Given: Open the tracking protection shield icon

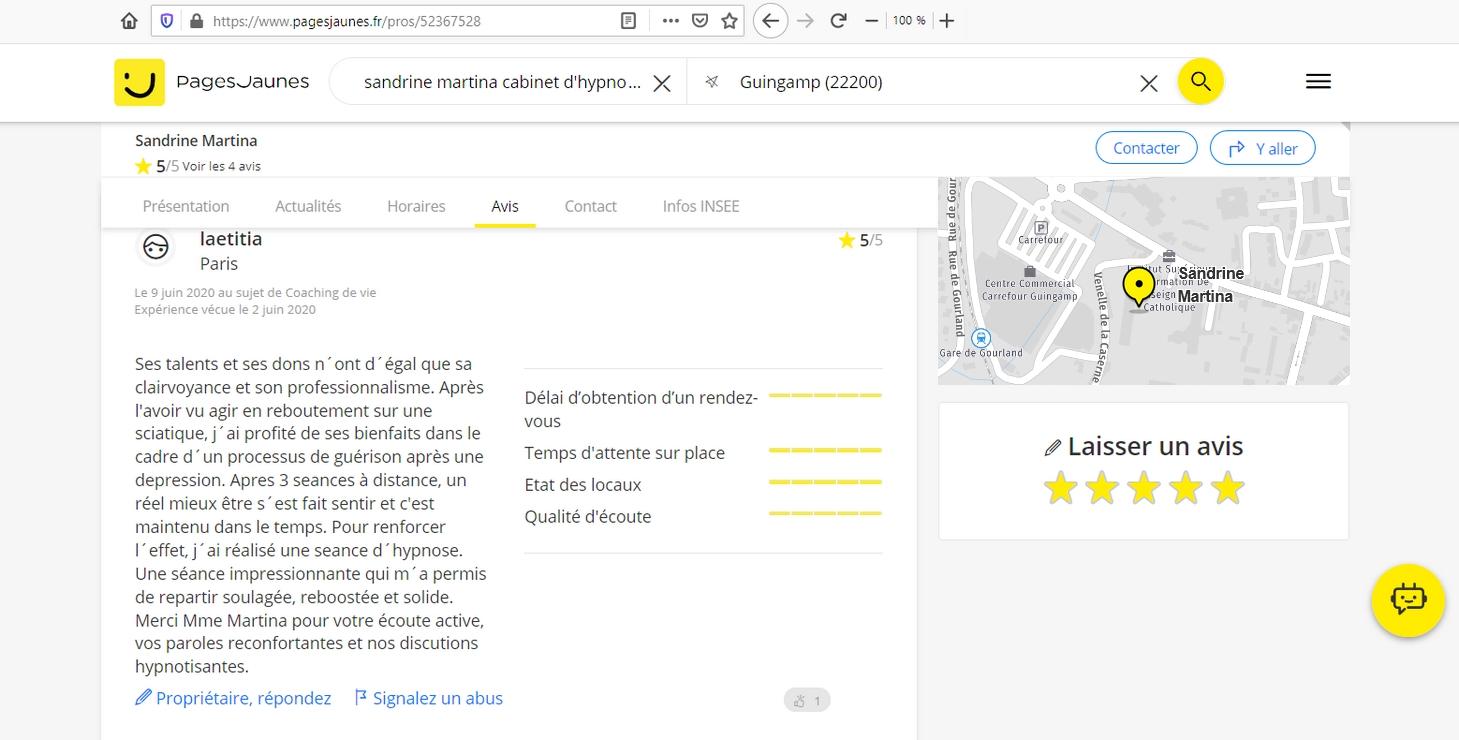Looking at the screenshot, I should (x=167, y=21).
